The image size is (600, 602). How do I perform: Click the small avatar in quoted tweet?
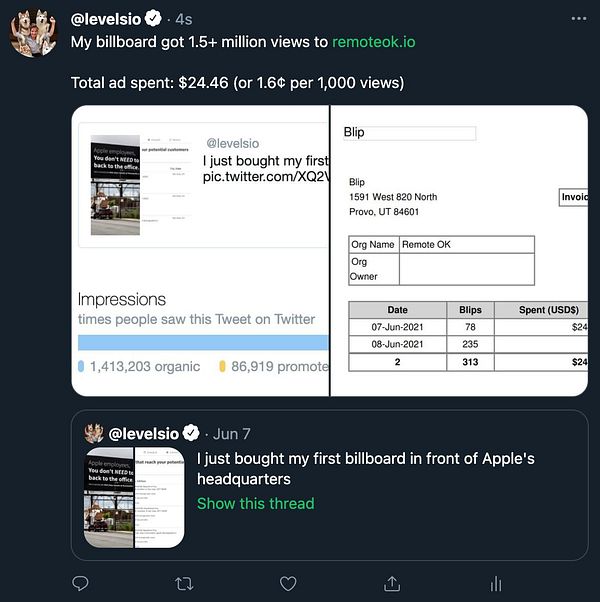pos(94,433)
